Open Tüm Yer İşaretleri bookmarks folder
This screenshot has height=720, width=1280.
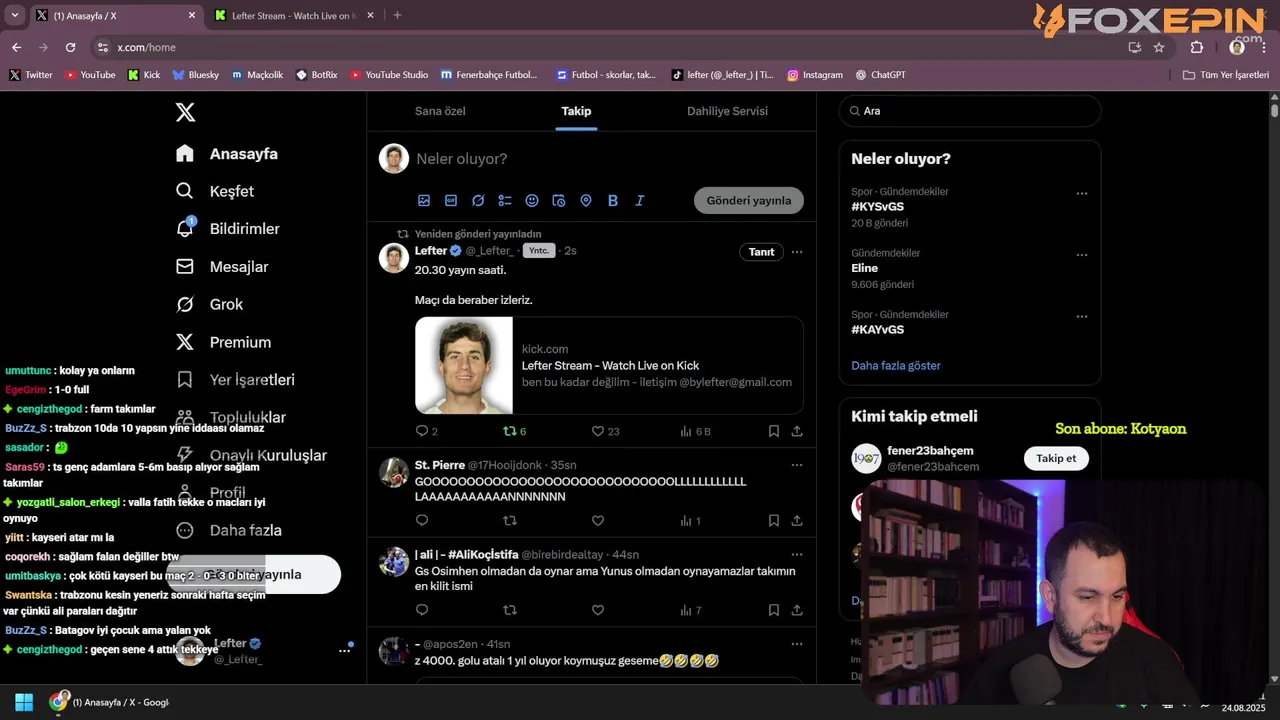pyautogui.click(x=1226, y=75)
